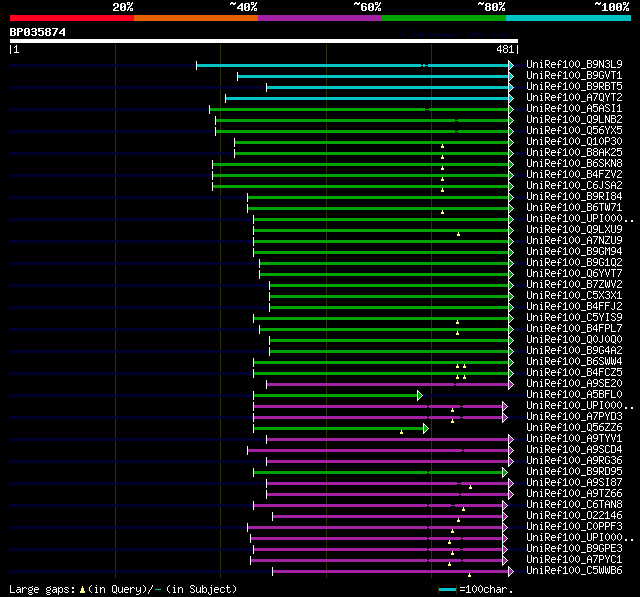The width and height of the screenshot is (640, 597).
Task: Choose the UniRef100_Q10P30 label
Action: coord(574,142)
